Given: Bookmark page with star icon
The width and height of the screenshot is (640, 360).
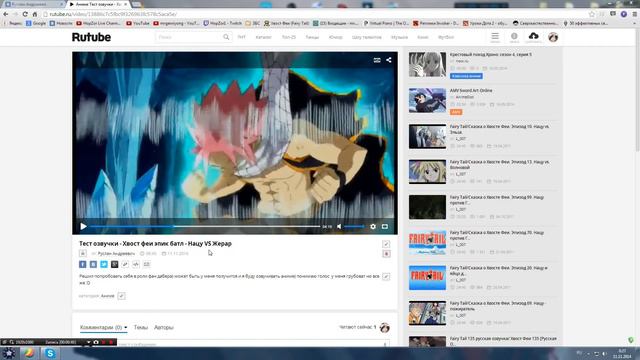Looking at the screenshot, I should click(x=592, y=14).
